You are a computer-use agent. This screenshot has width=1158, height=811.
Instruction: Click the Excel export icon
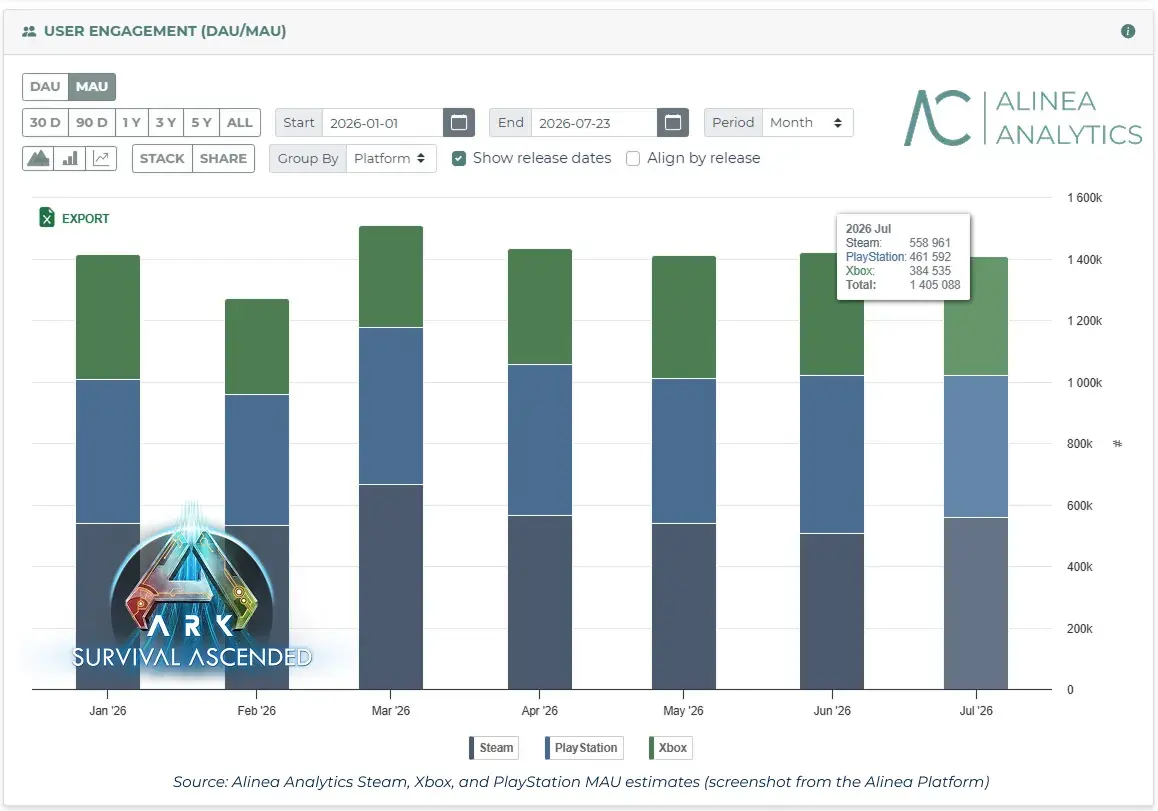[47, 217]
